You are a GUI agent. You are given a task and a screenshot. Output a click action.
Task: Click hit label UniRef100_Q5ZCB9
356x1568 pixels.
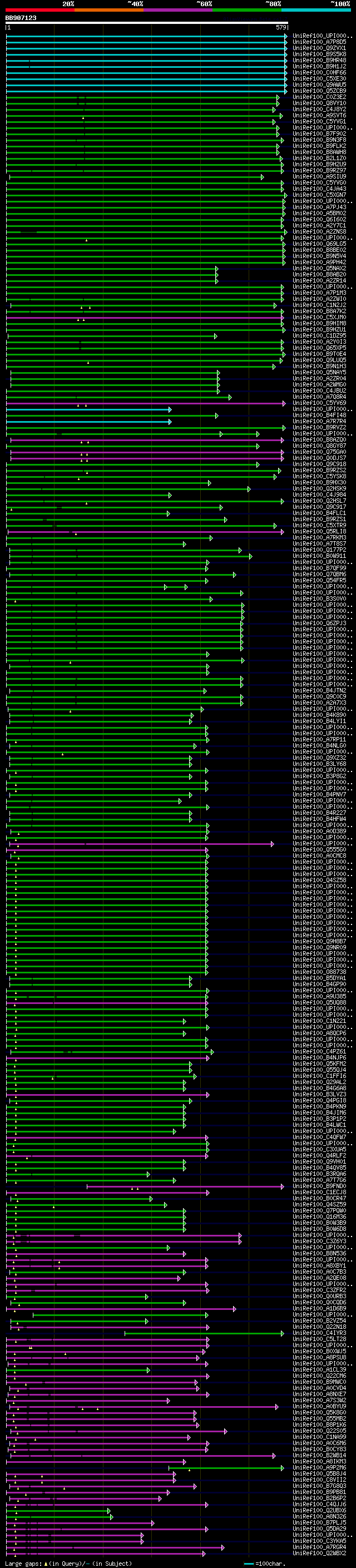[319, 91]
